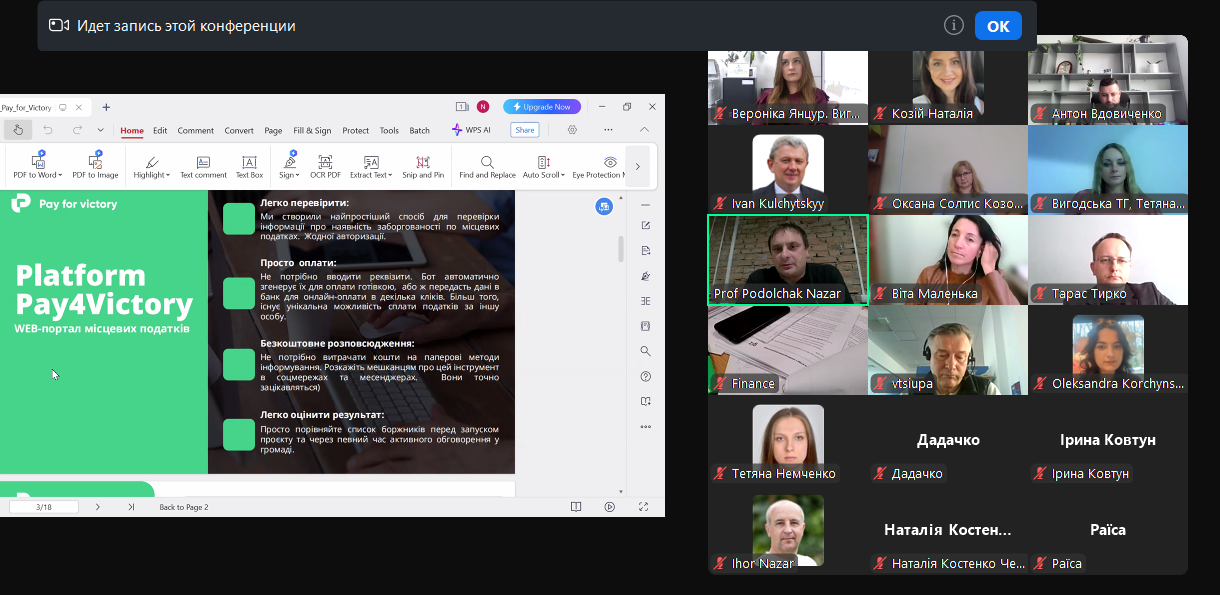
Task: Select Ivan Kulchytskyy participant tile
Action: (788, 170)
